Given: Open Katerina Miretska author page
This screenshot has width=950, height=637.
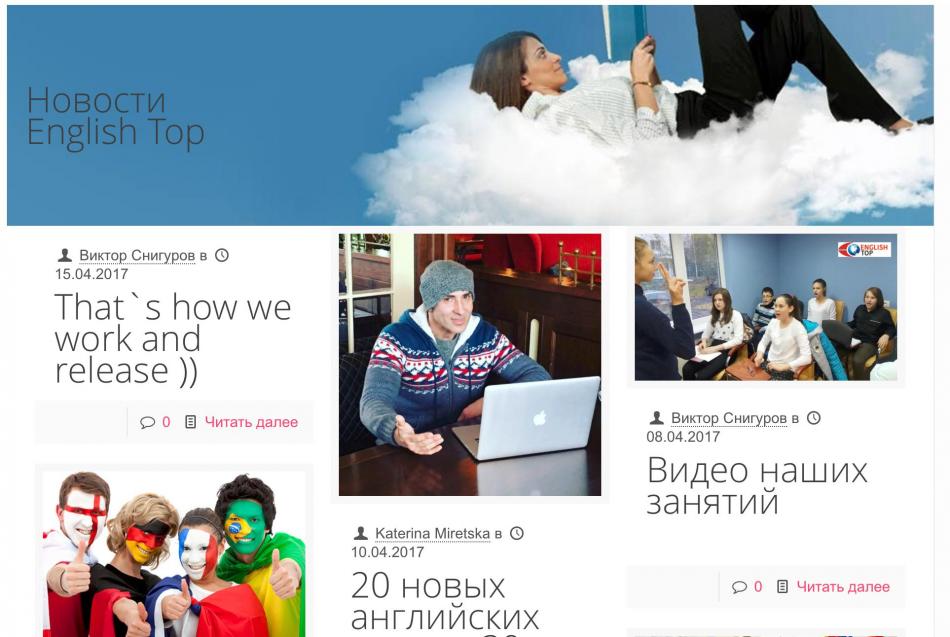Looking at the screenshot, I should pos(432,534).
